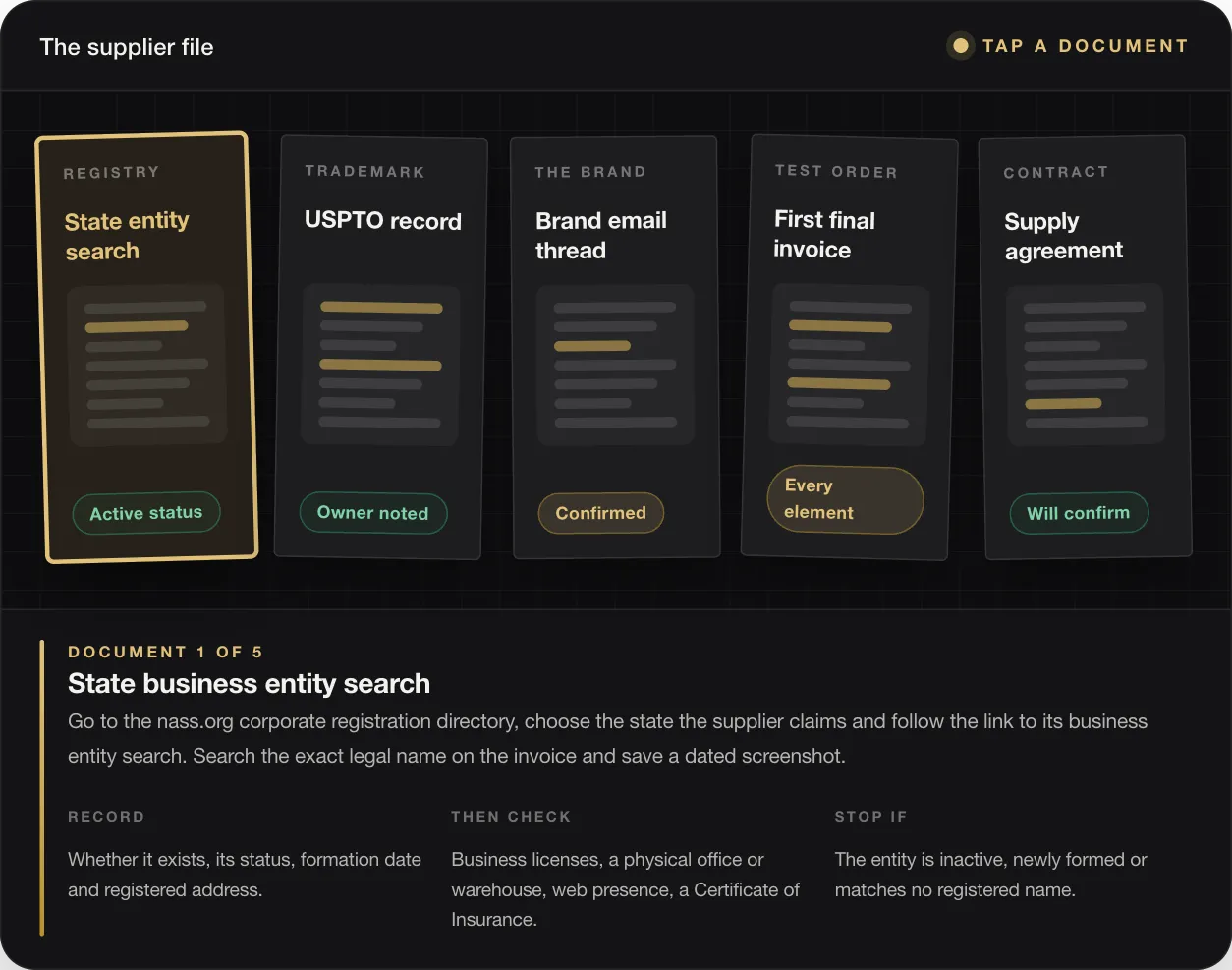The image size is (1232, 970).
Task: Click the 'DOCUMENT 1 OF 5' label
Action: (165, 652)
